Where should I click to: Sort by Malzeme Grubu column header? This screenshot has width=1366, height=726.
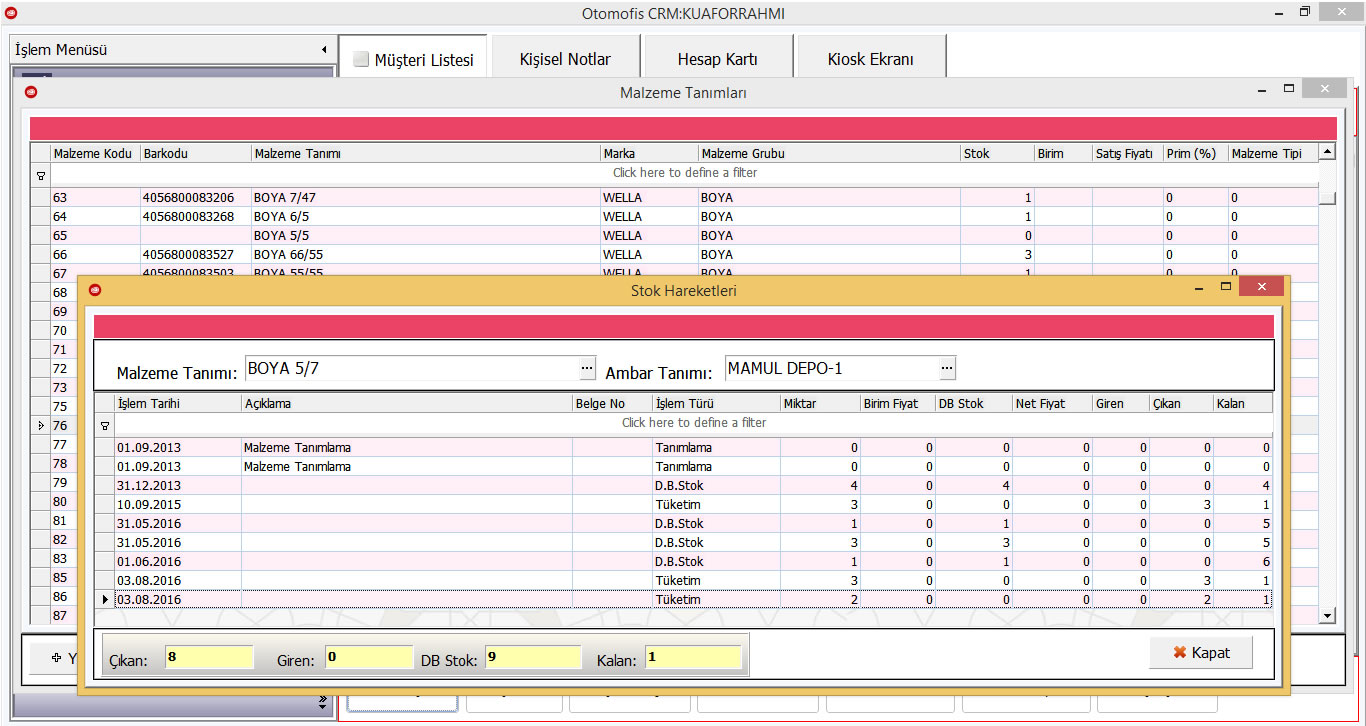pos(830,154)
